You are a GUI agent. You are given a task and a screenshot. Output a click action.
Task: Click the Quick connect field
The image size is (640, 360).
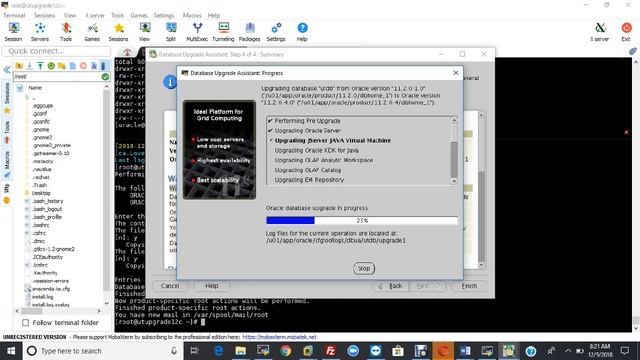click(x=56, y=51)
